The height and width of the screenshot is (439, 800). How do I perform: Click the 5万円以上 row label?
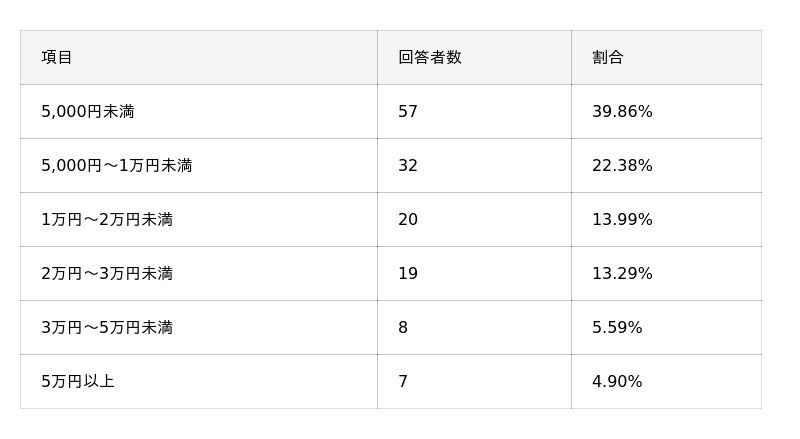coord(78,382)
